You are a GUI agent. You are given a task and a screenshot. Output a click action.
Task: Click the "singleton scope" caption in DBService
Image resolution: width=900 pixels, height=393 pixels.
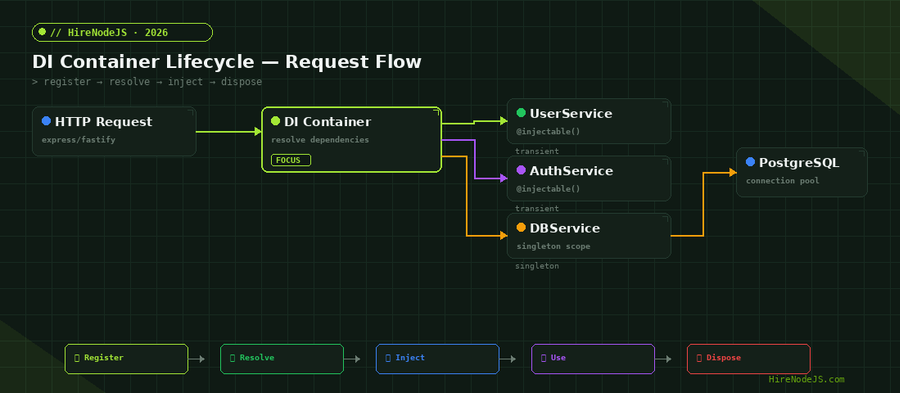(553, 247)
